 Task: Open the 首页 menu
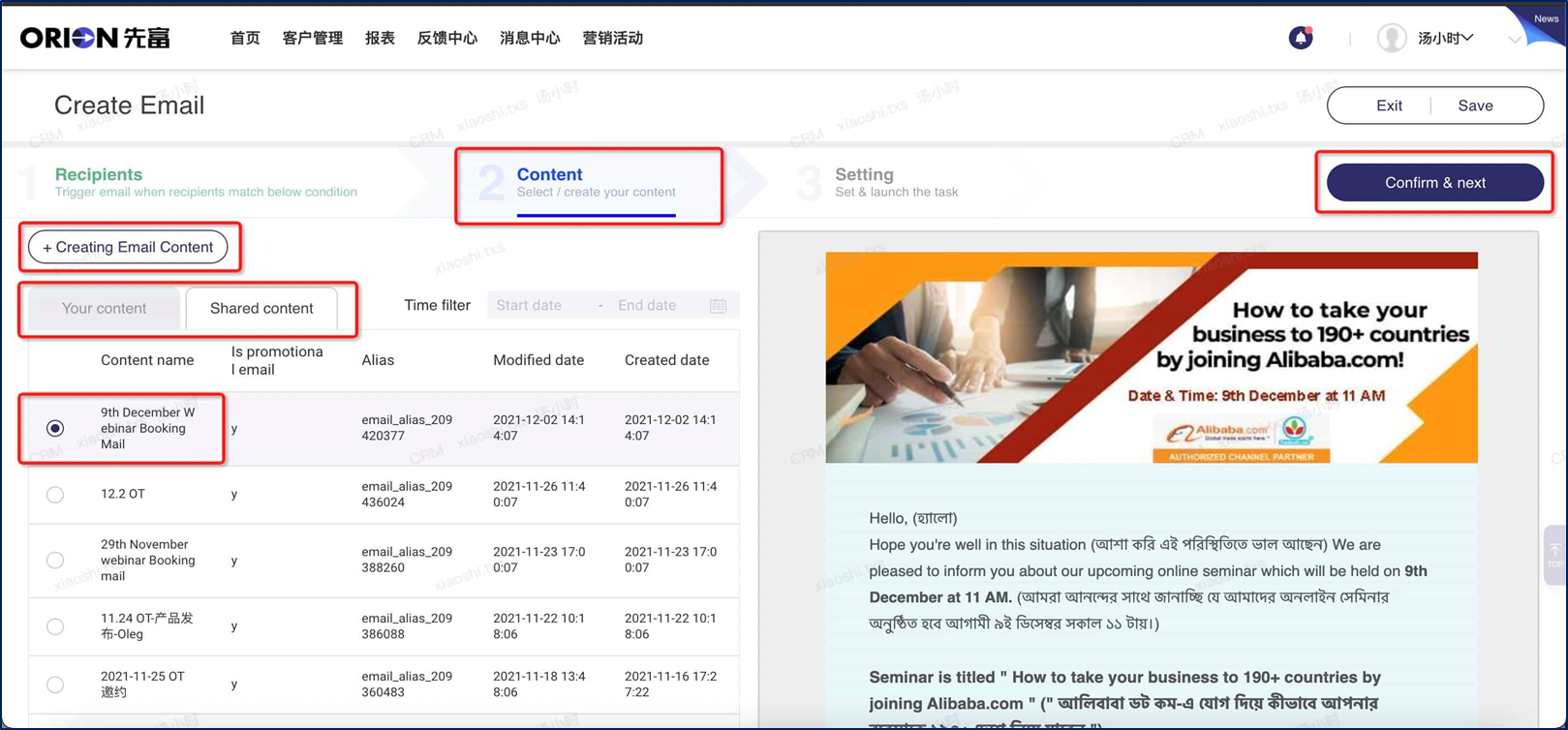pos(245,38)
